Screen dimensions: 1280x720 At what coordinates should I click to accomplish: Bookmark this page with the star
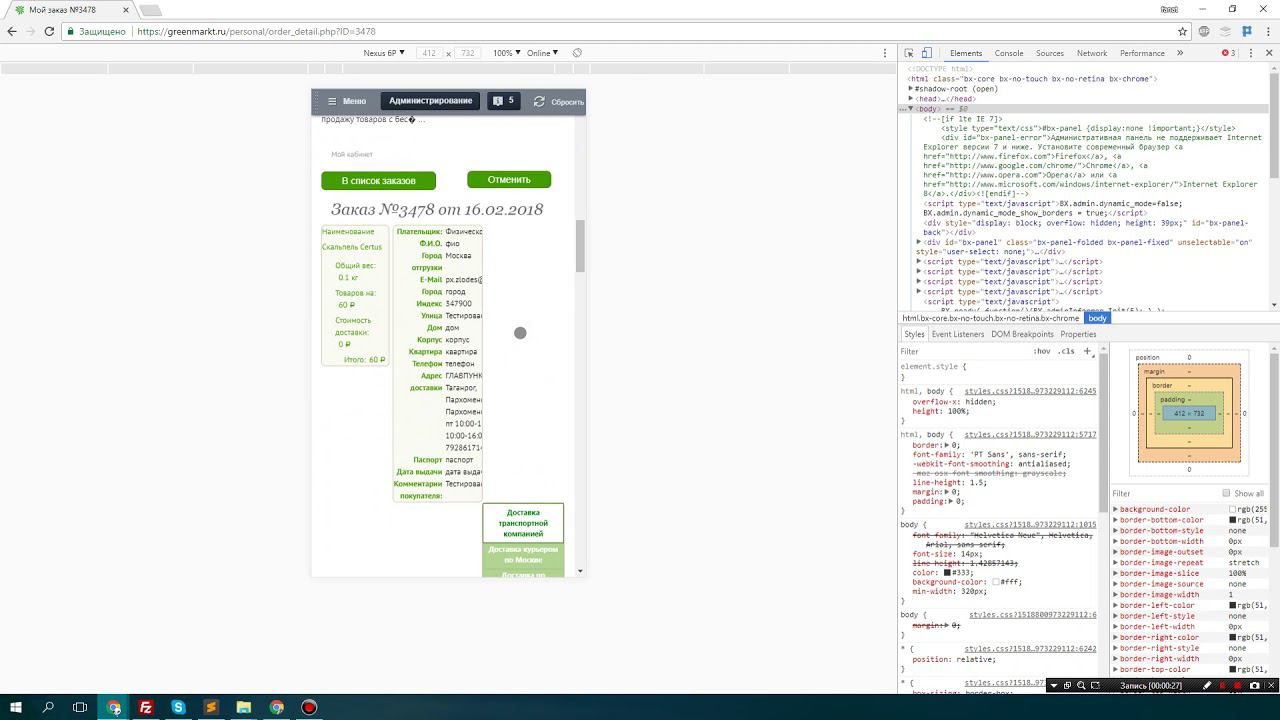point(1182,31)
